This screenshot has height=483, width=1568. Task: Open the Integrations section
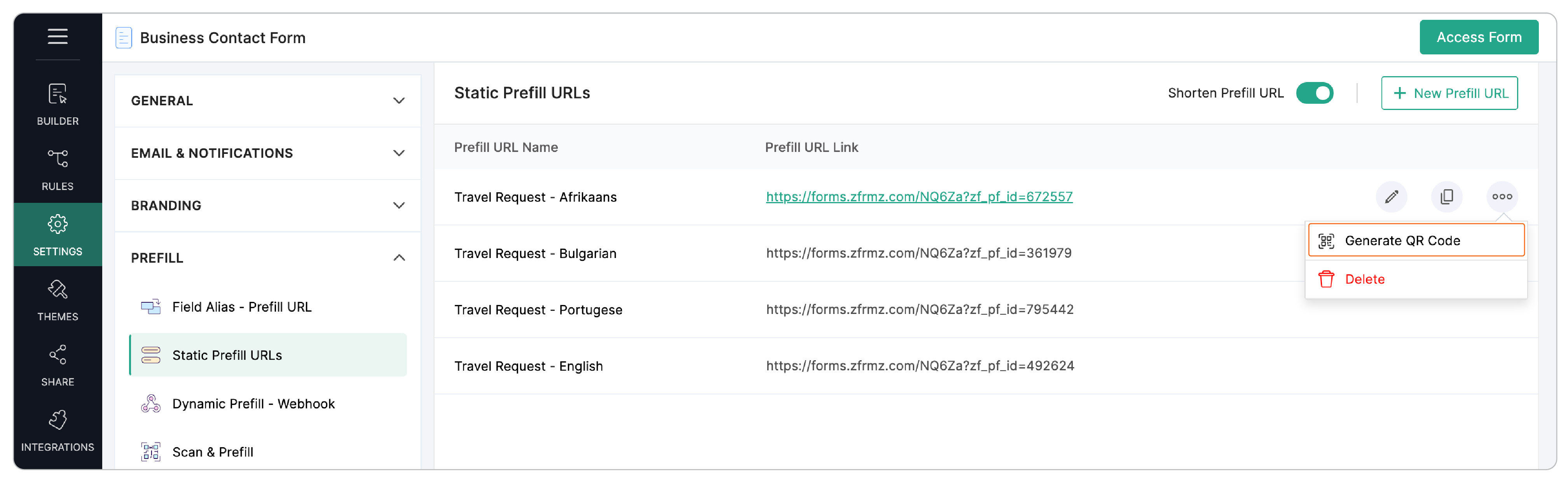coord(57,430)
